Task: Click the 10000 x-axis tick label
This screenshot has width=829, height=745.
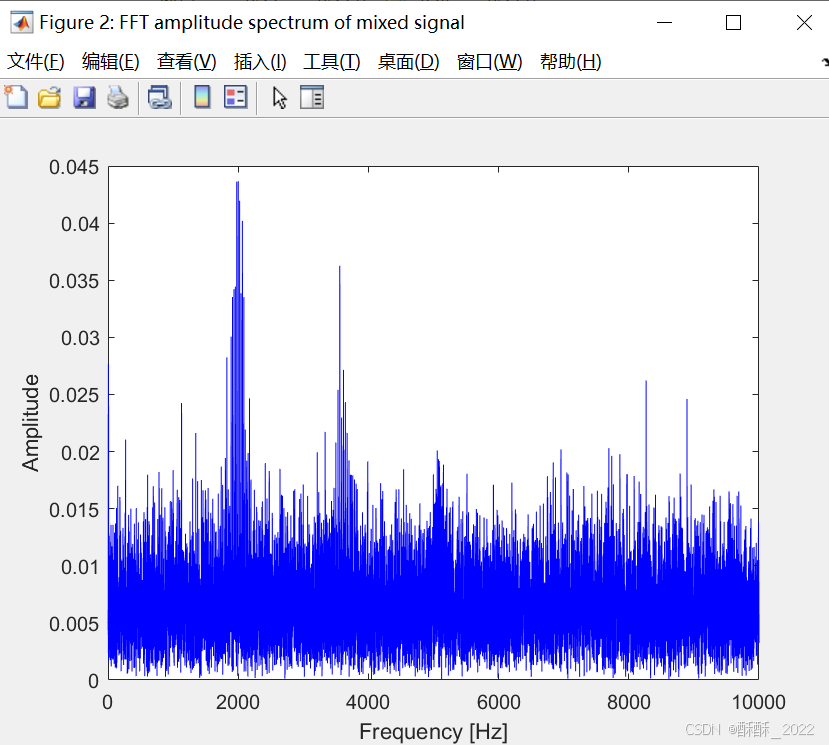Action: pyautogui.click(x=758, y=702)
